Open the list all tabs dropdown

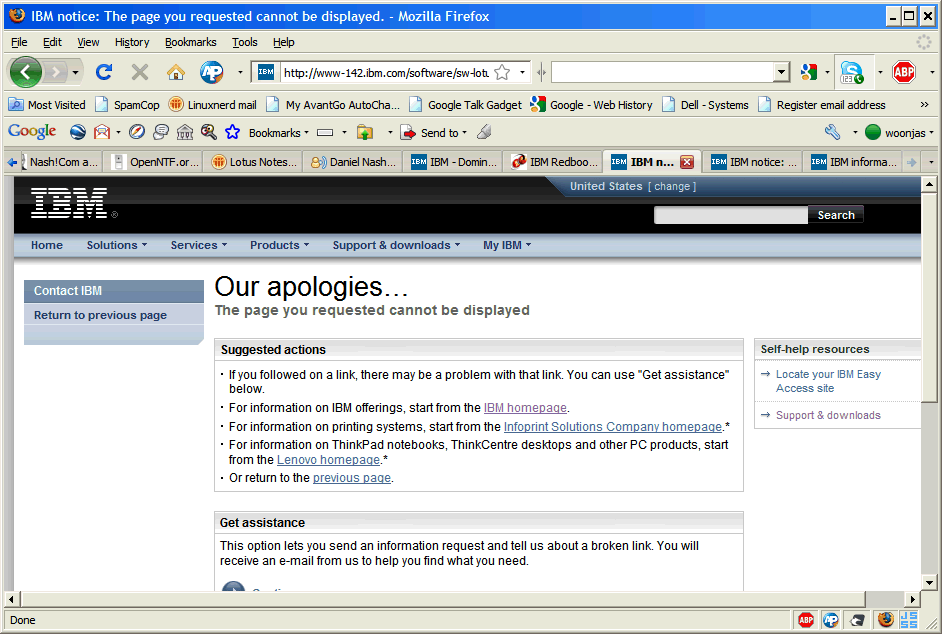(x=931, y=162)
